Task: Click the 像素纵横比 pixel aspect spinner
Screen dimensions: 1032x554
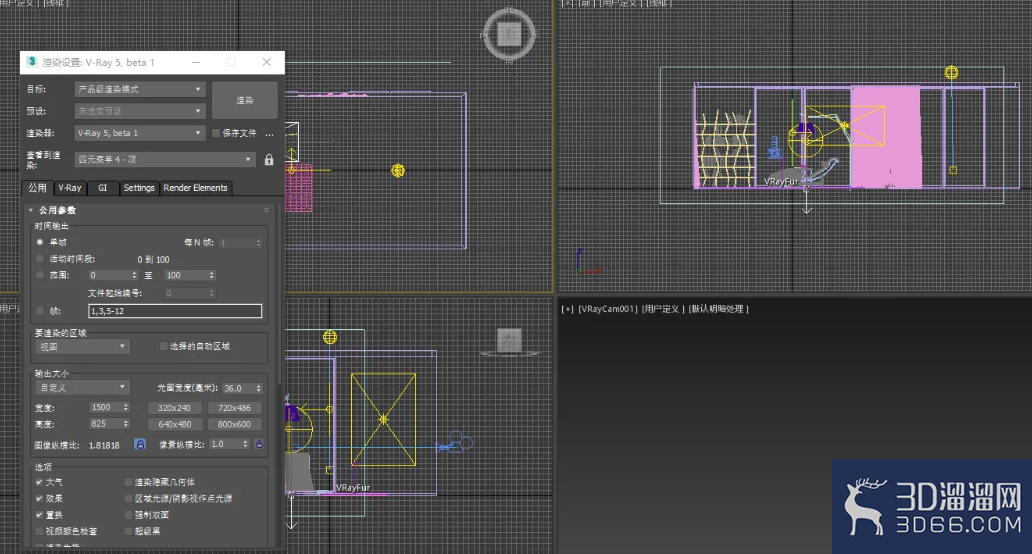Action: 245,444
